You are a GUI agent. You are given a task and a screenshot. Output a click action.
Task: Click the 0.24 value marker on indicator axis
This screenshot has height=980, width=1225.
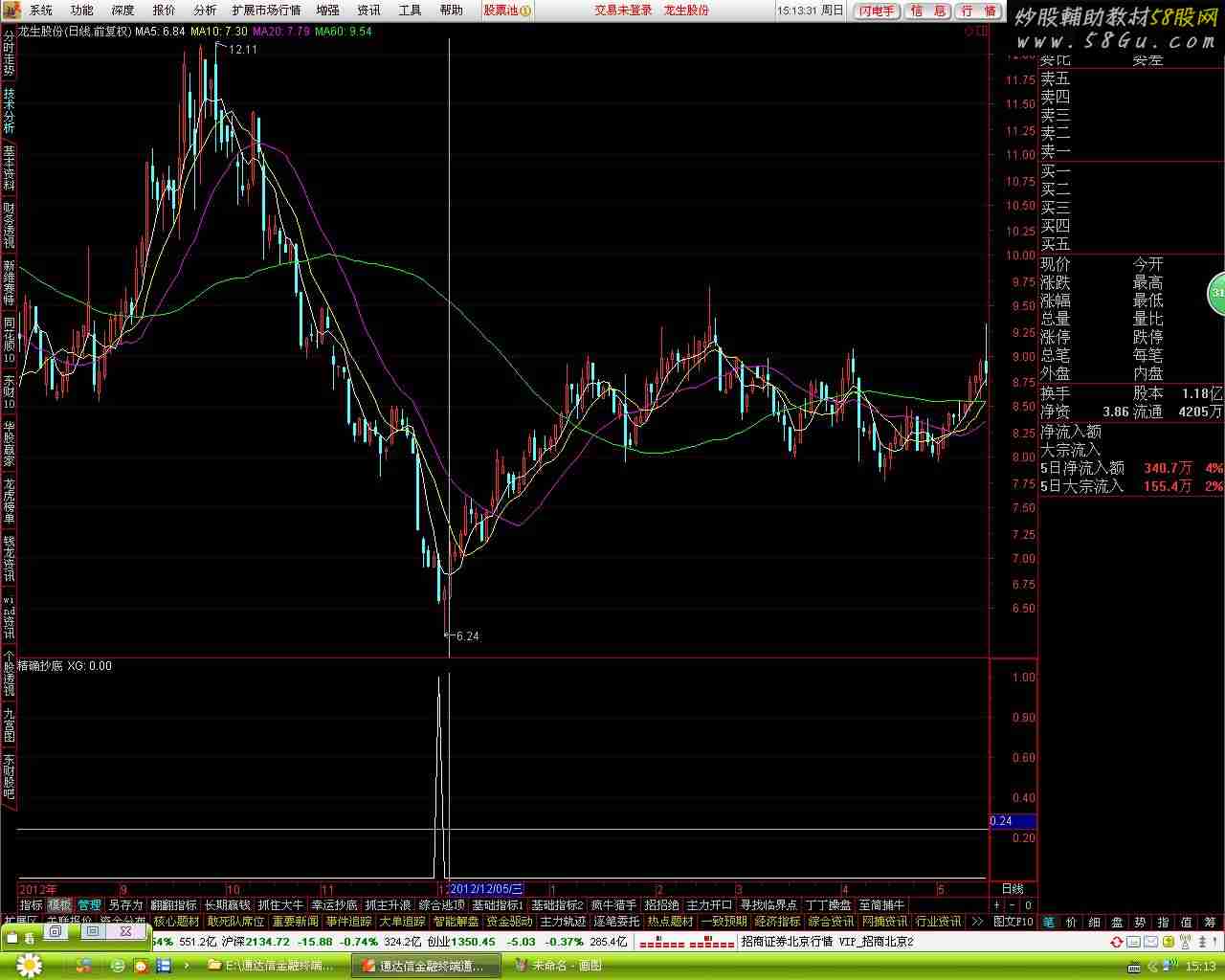coord(1013,821)
